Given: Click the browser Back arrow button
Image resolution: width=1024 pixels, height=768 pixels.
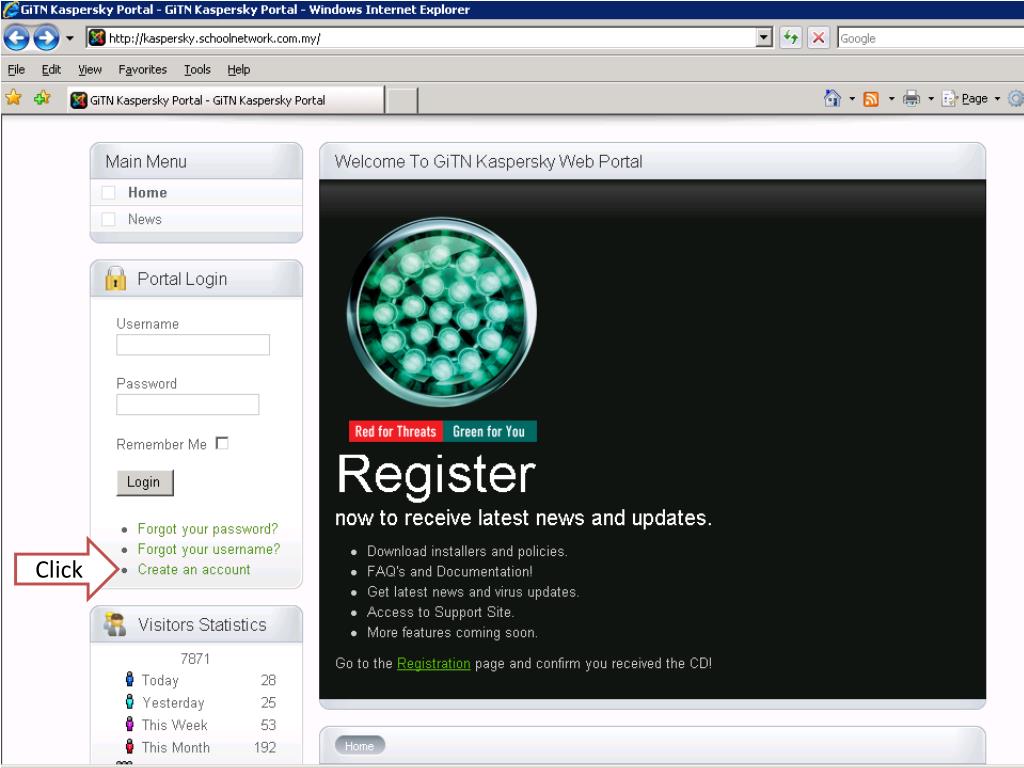Looking at the screenshot, I should pos(16,38).
